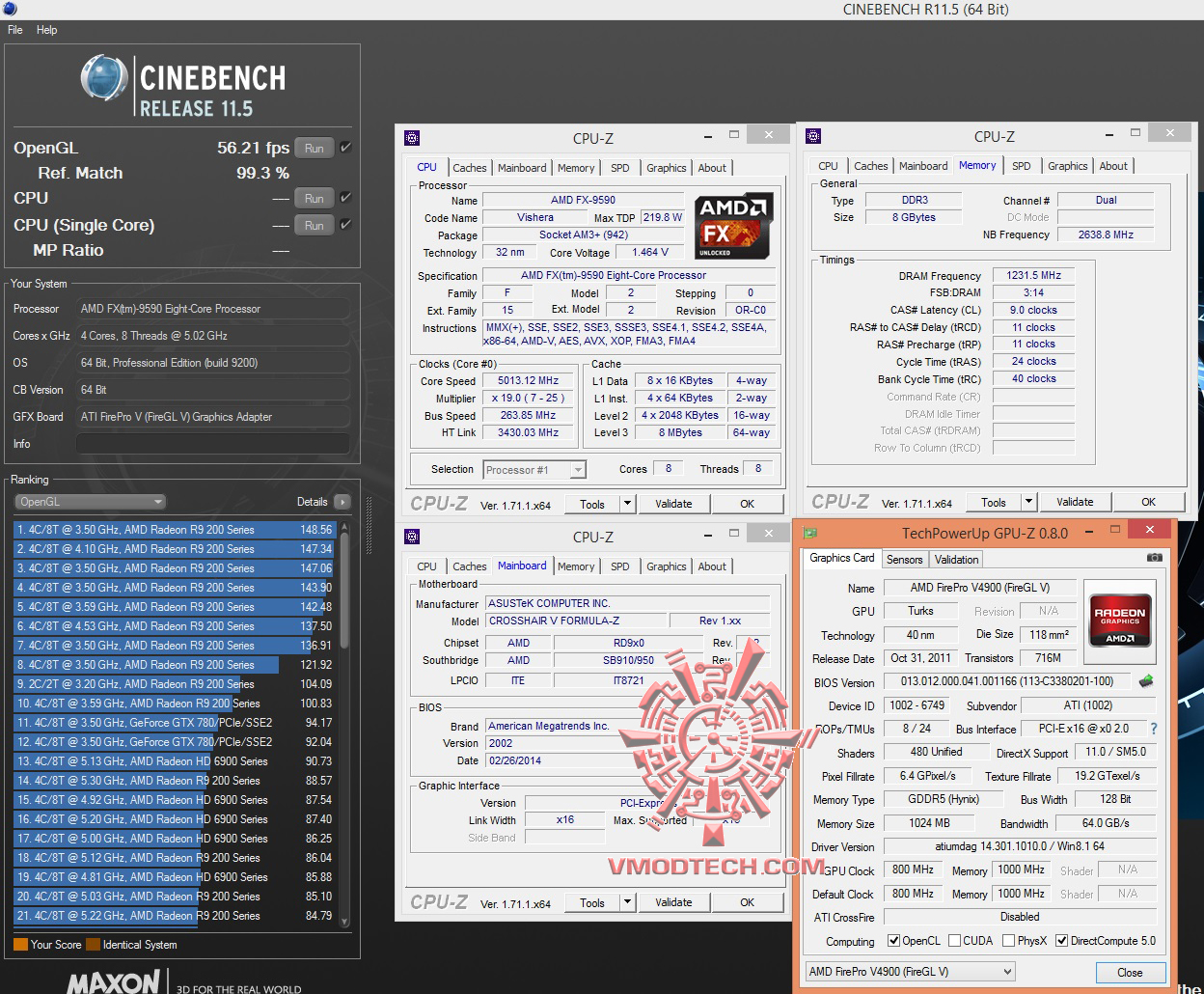This screenshot has height=994, width=1204.
Task: Click the Memory Type DDR3 field
Action: (x=915, y=200)
